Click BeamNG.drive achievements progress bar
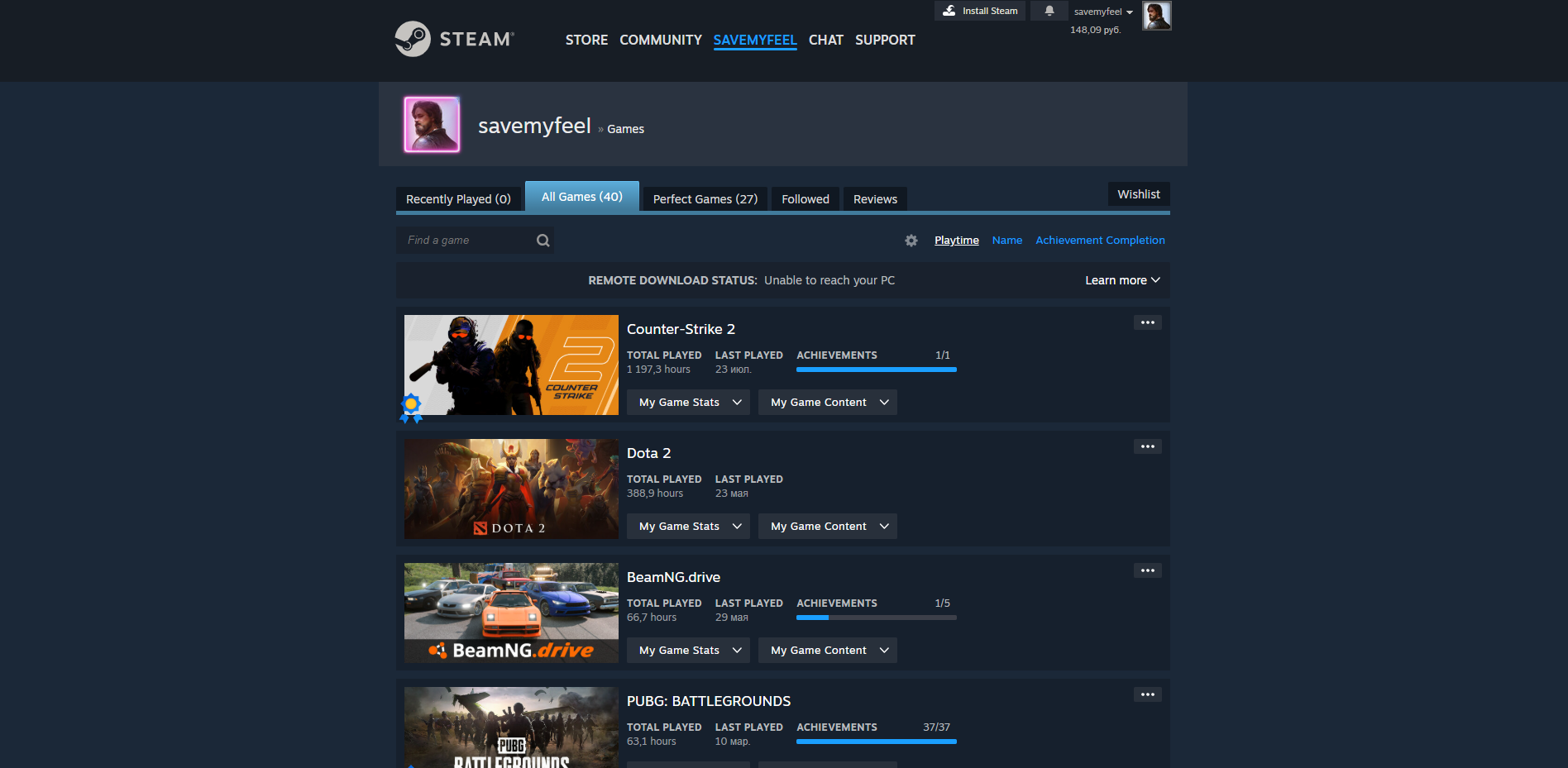 point(877,618)
